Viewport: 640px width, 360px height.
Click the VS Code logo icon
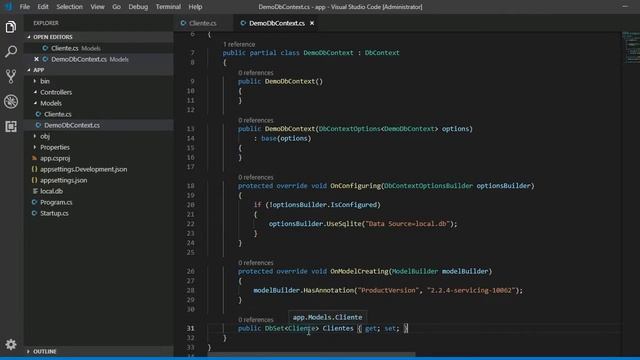[x=8, y=7]
